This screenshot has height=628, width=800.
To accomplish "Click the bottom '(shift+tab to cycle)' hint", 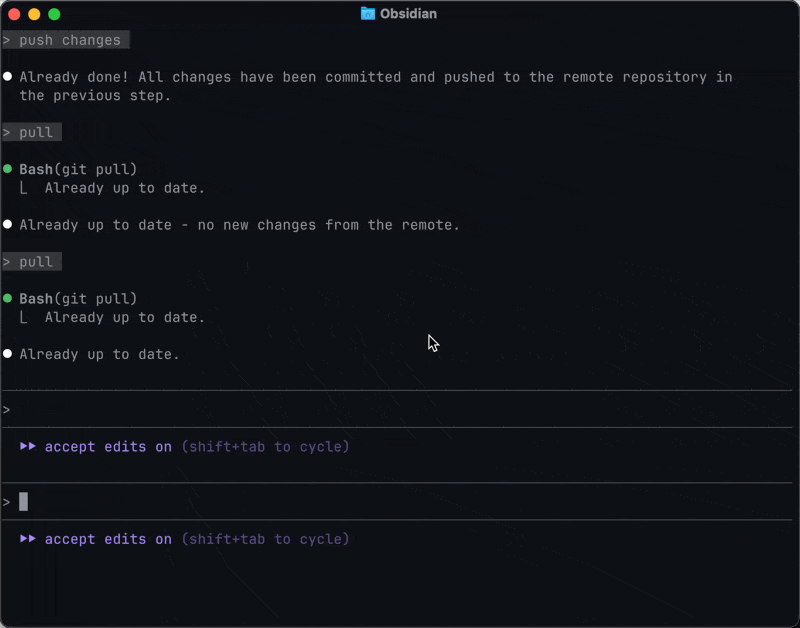I will pyautogui.click(x=265, y=539).
